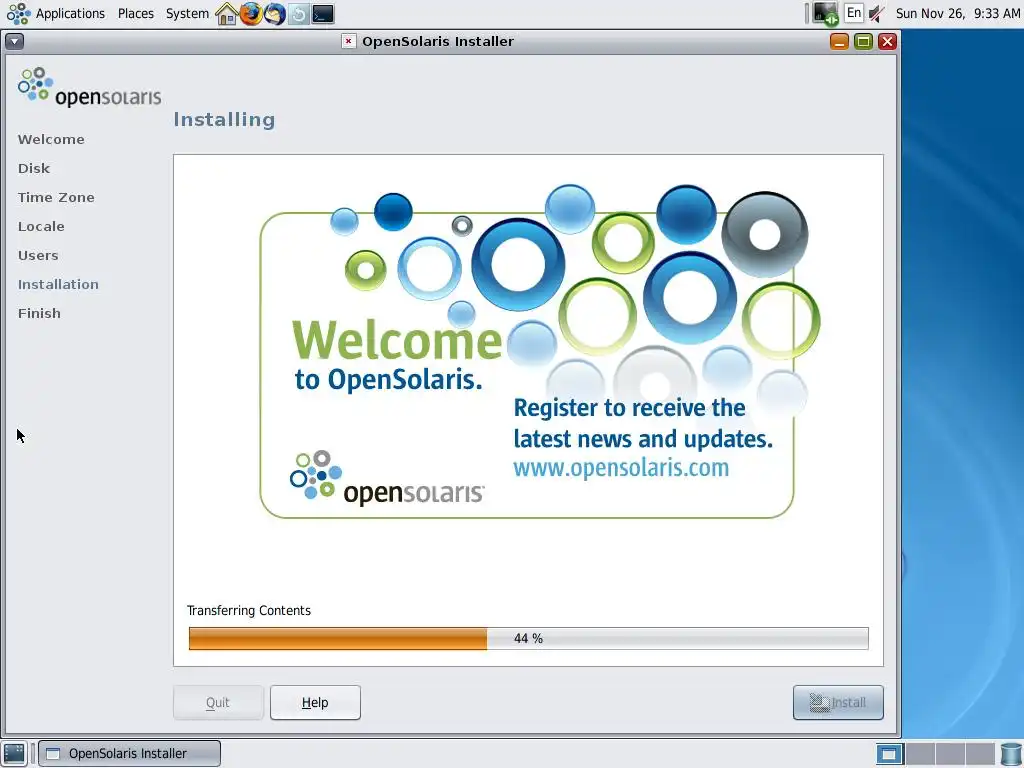Maximize the OpenSolaris Installer window
This screenshot has width=1024, height=768.
(863, 42)
